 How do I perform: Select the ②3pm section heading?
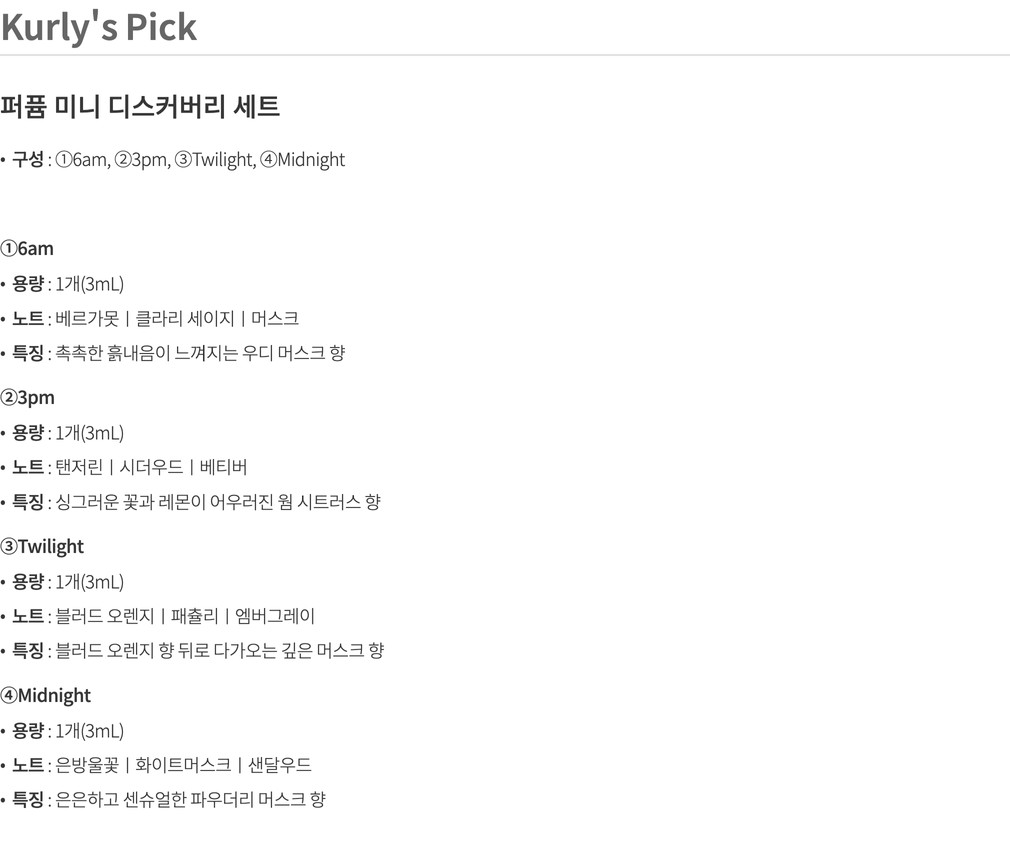28,397
